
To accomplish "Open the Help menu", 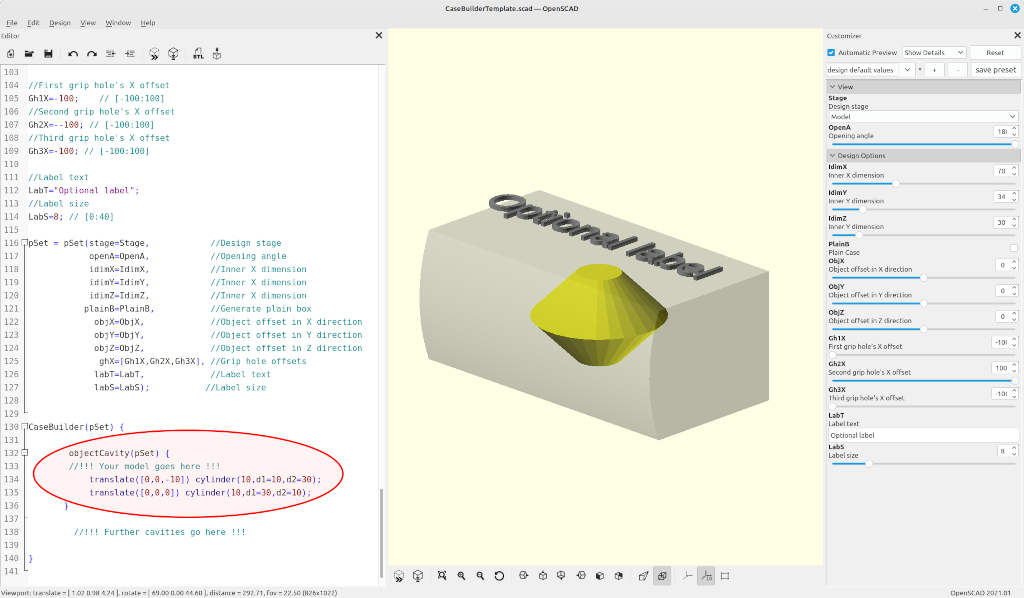I will pos(148,23).
